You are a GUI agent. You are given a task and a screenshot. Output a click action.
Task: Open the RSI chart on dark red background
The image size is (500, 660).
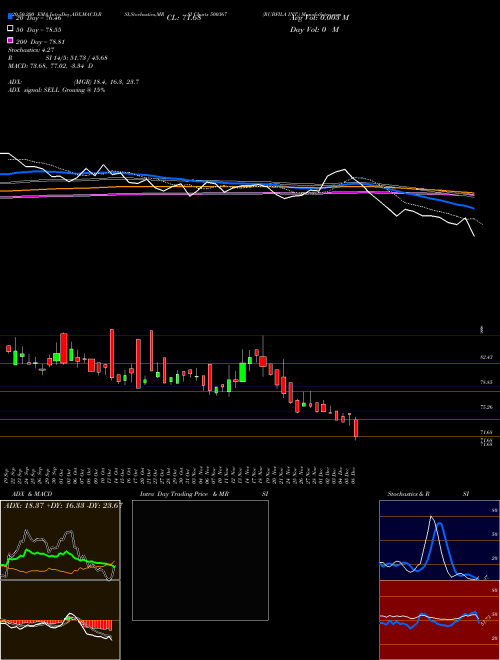pyautogui.click(x=439, y=620)
